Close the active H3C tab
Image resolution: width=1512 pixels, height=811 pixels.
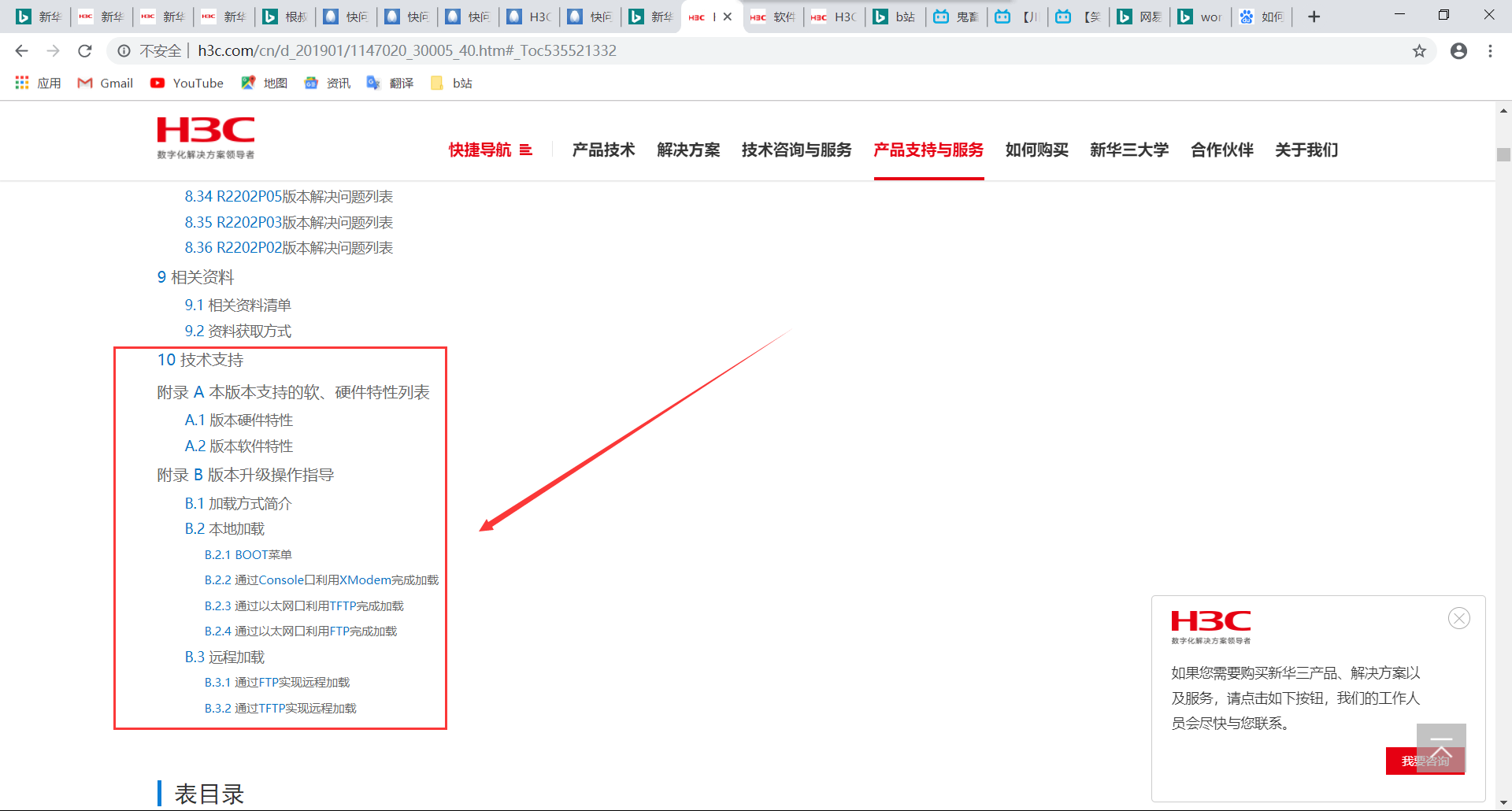tap(728, 17)
